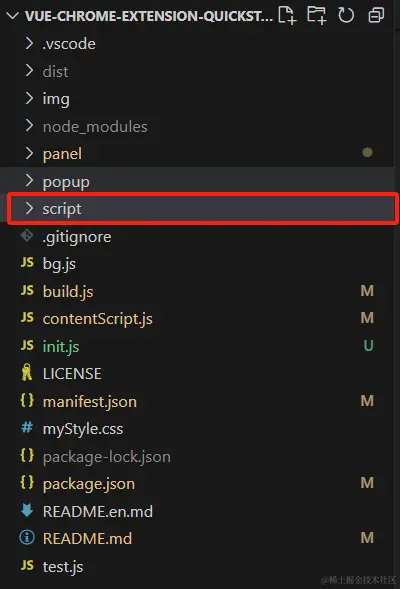Click the download-arrow icon beside README.en.md
400x589 pixels.
point(27,510)
